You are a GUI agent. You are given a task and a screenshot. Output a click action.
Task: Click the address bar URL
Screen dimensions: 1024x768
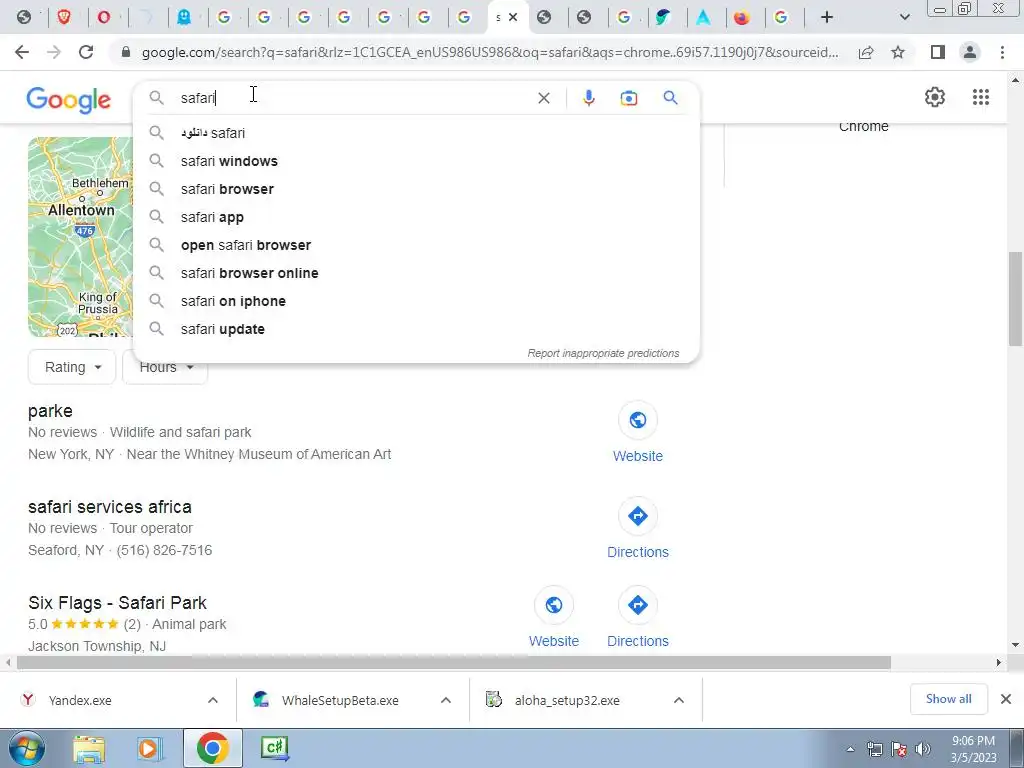point(490,52)
